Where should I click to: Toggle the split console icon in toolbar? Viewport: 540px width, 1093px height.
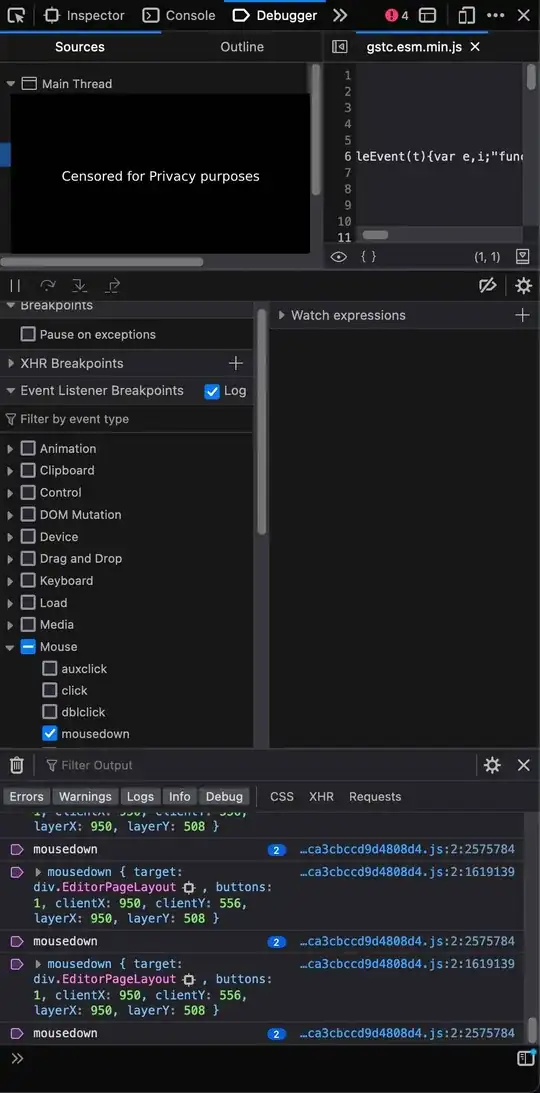click(428, 15)
